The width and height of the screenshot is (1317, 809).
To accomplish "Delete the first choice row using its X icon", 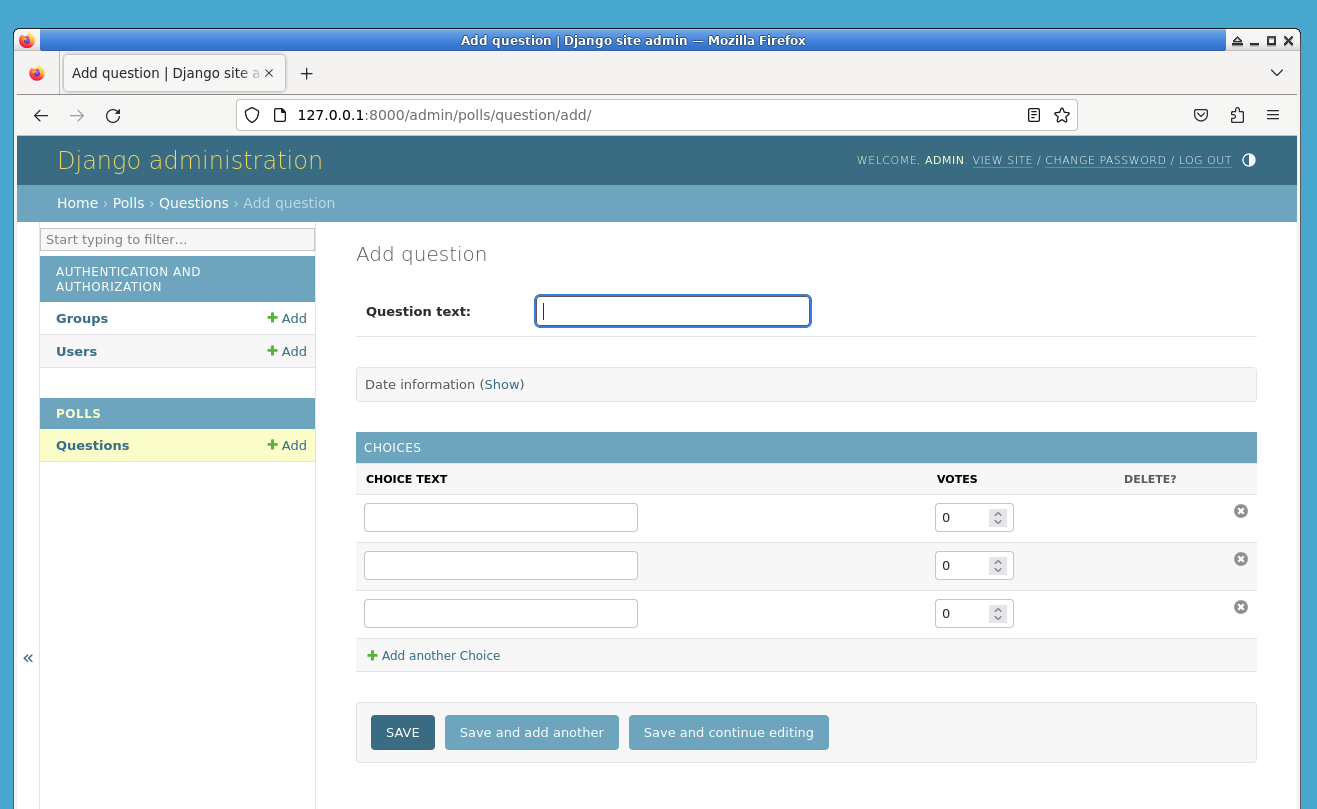I will point(1240,510).
